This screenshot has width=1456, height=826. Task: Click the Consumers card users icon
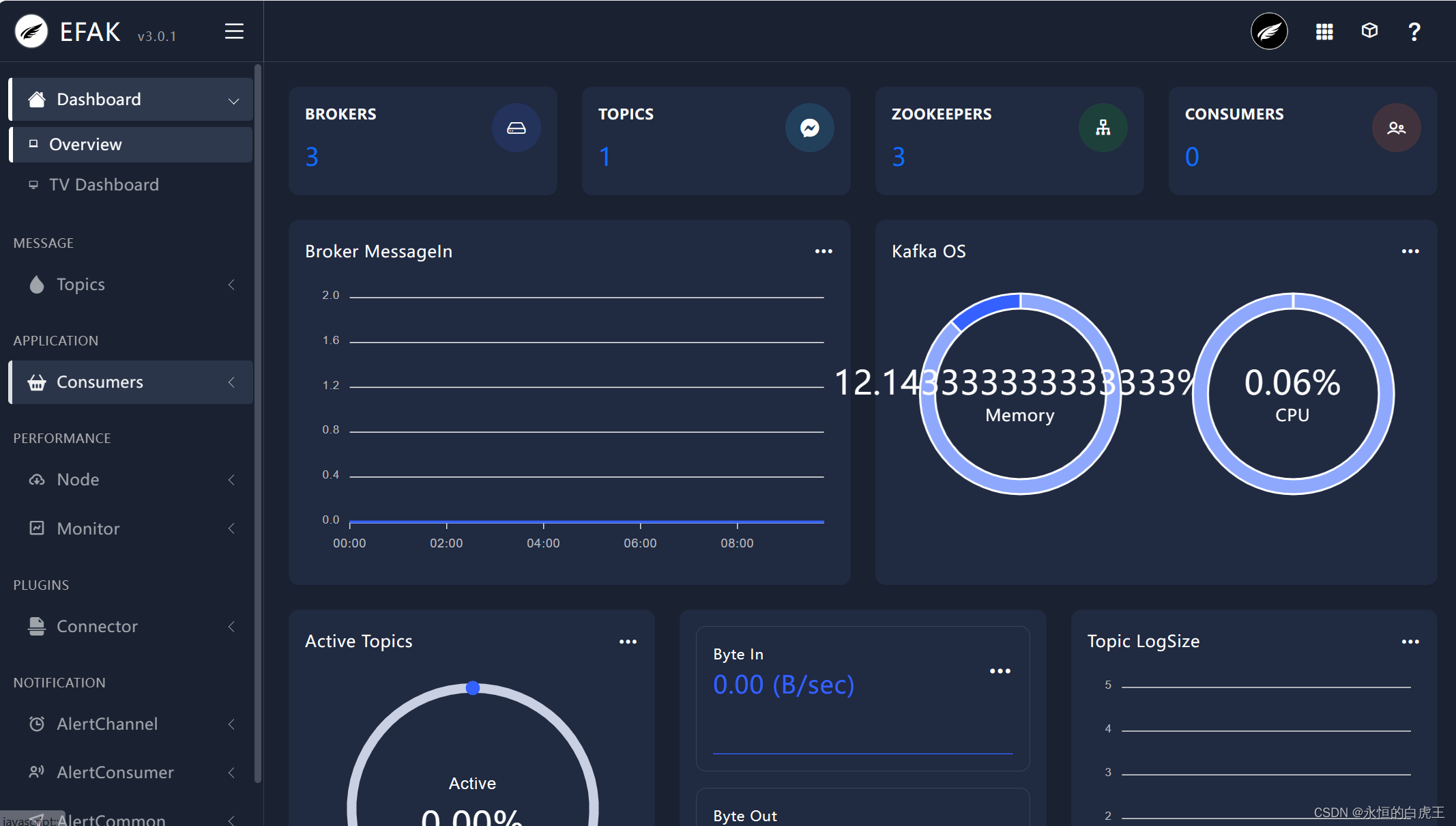pos(1397,128)
